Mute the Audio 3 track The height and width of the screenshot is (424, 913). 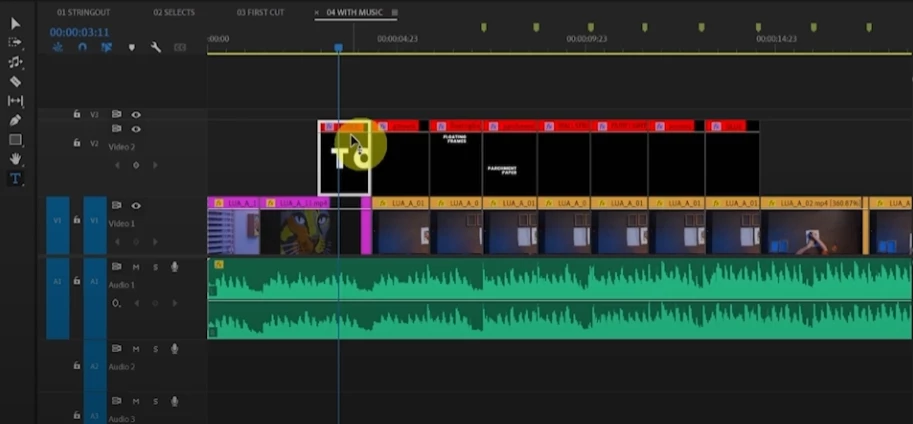136,401
